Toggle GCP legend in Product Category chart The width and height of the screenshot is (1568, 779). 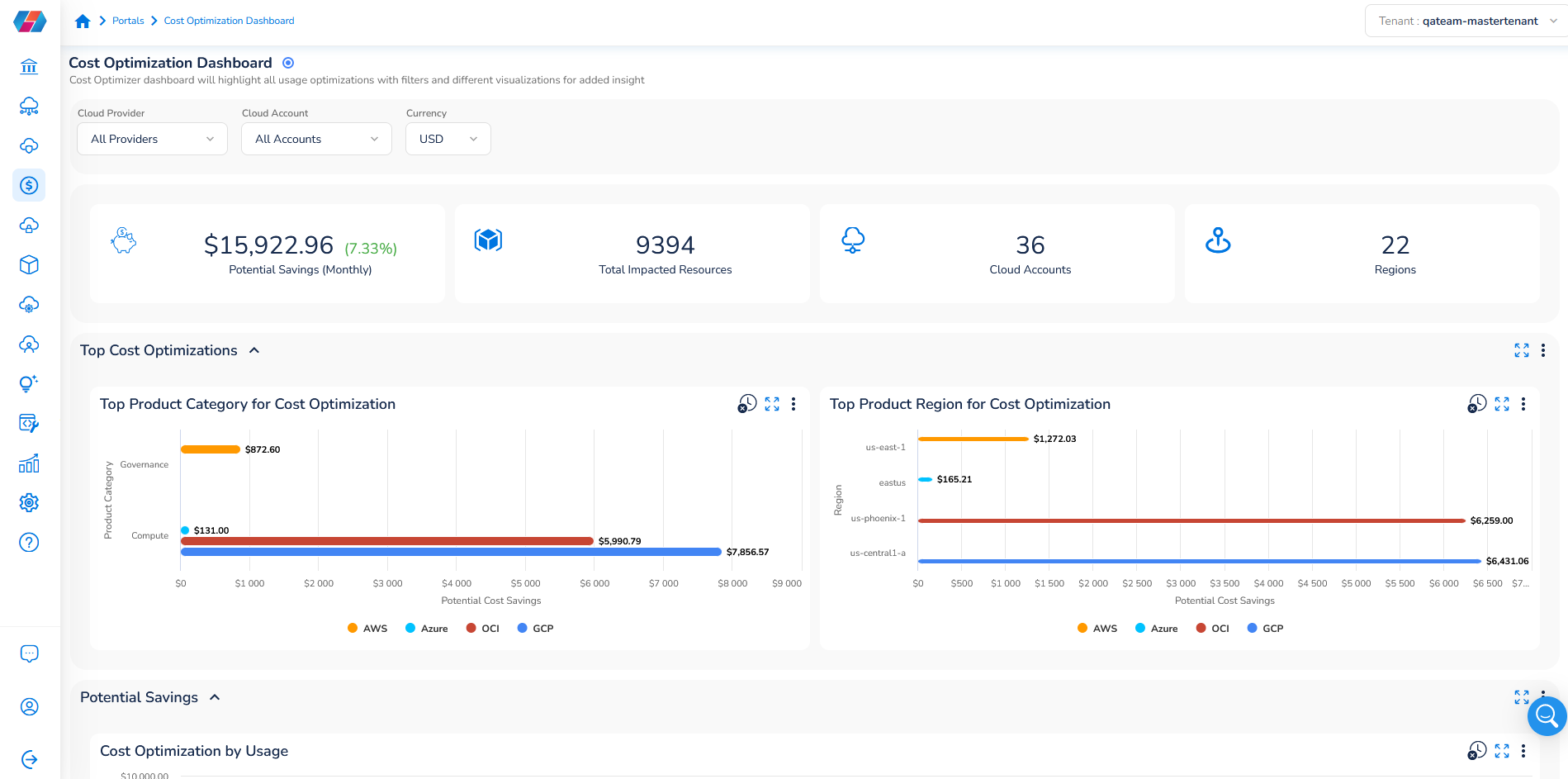pyautogui.click(x=535, y=628)
